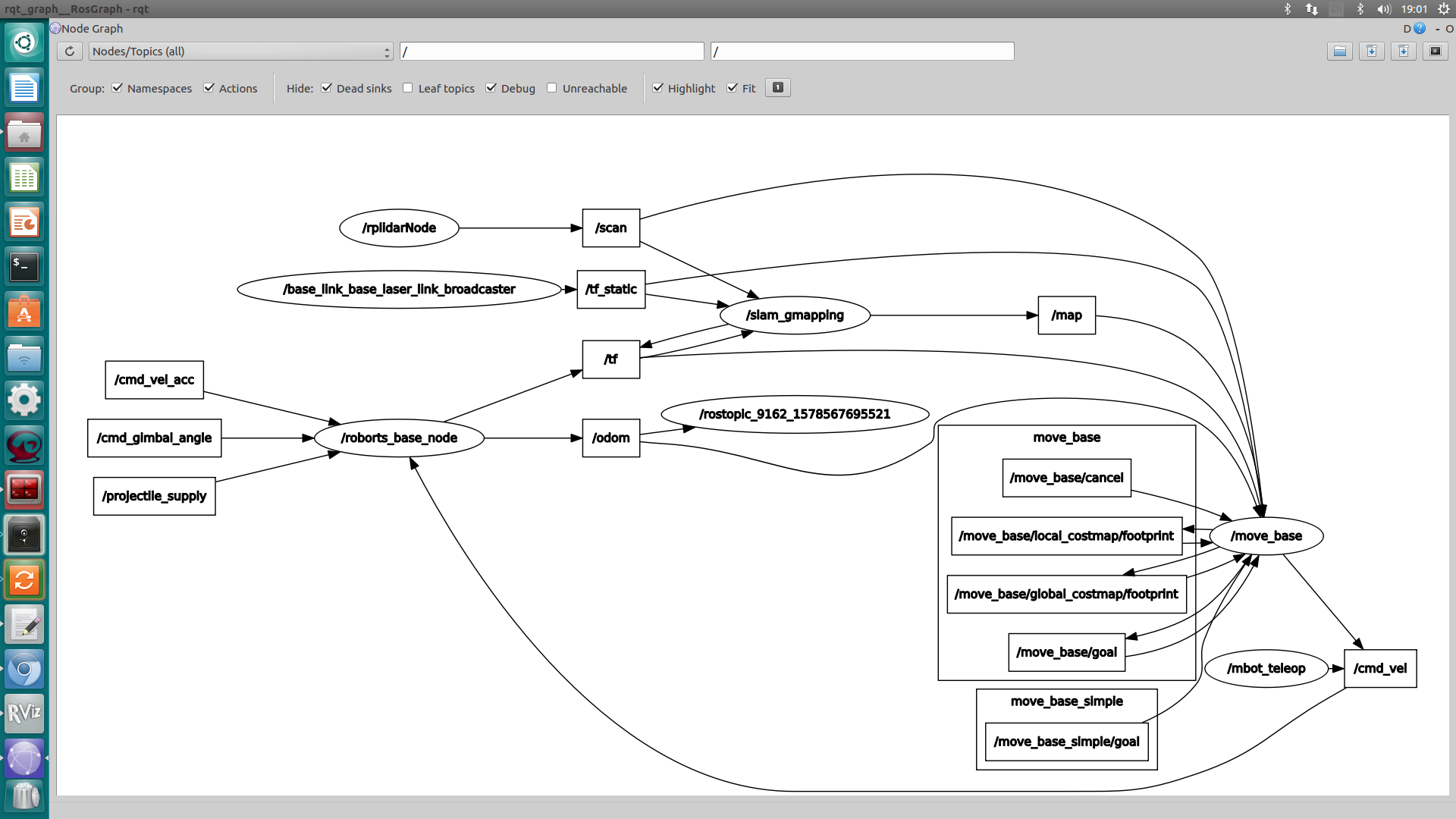Viewport: 1456px width, 819px height.
Task: Open the terminal from the dock
Action: (x=24, y=266)
